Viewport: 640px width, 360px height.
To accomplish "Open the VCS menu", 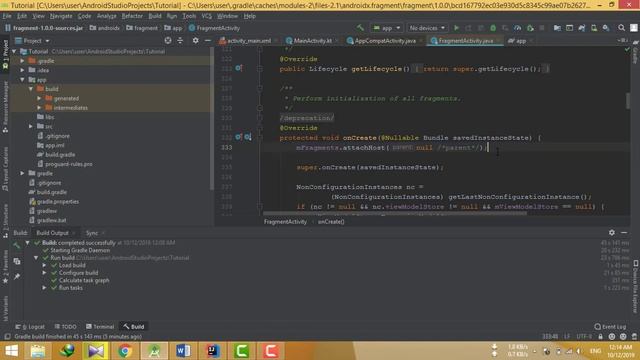I will tap(207, 16).
